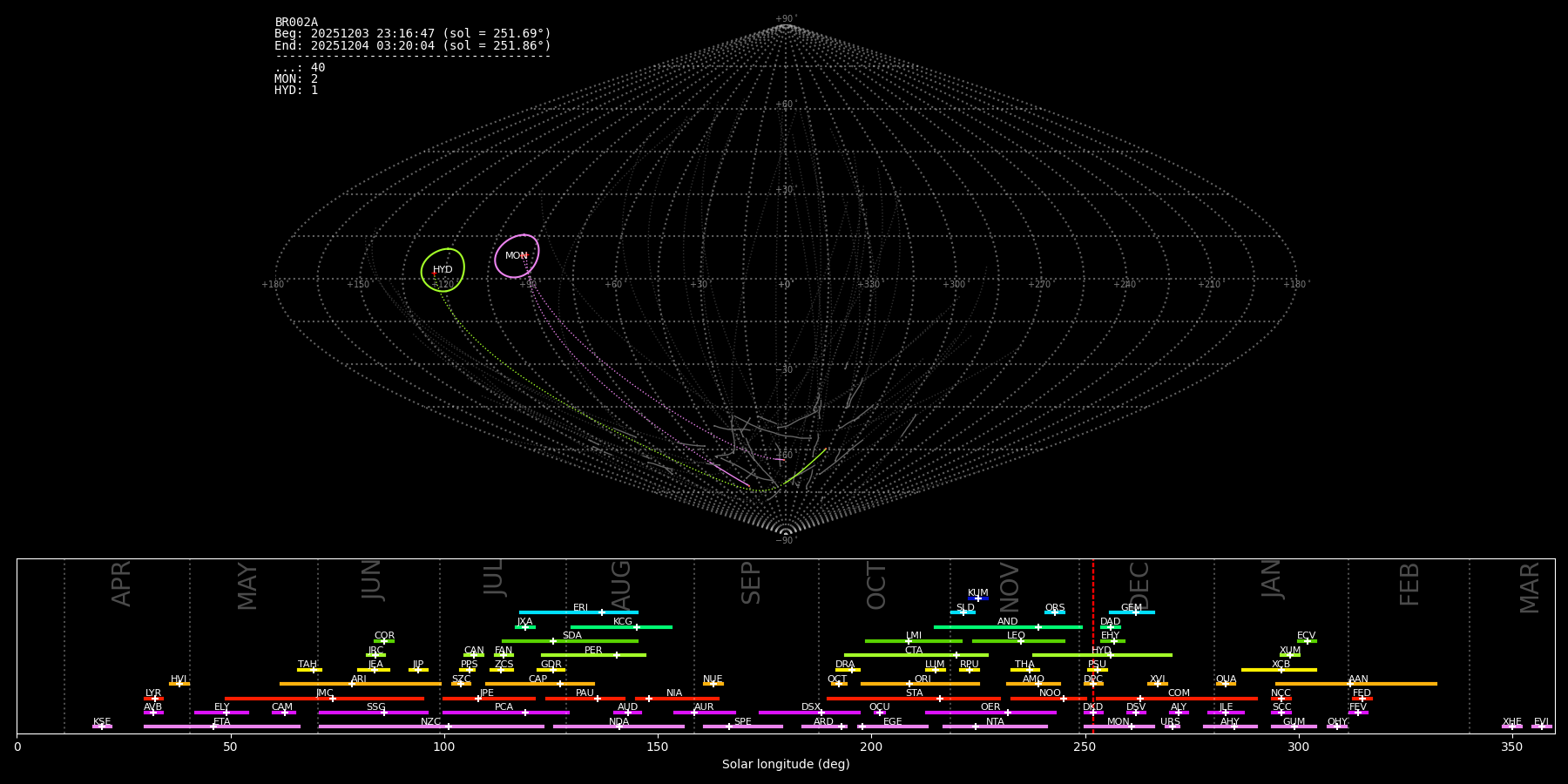Click the SLD shower label

point(965,608)
